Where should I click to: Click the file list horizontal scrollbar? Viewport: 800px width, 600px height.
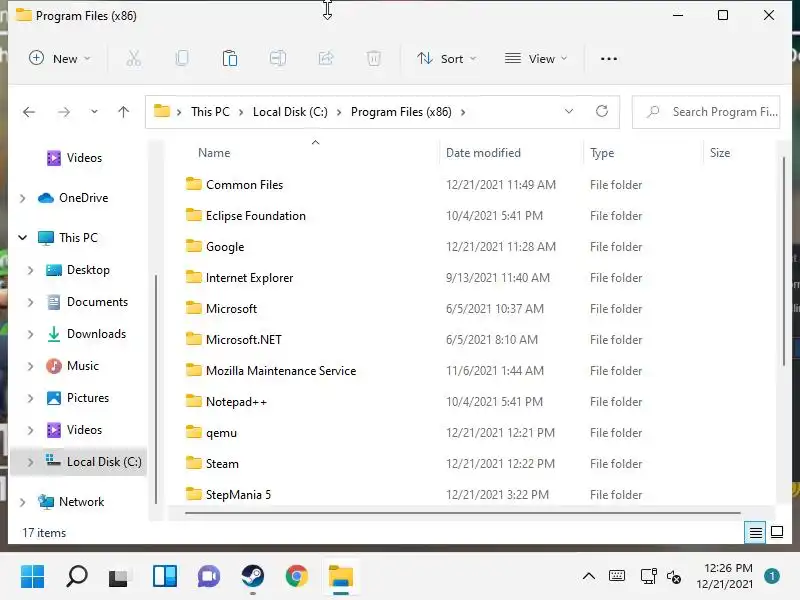[x=463, y=513]
